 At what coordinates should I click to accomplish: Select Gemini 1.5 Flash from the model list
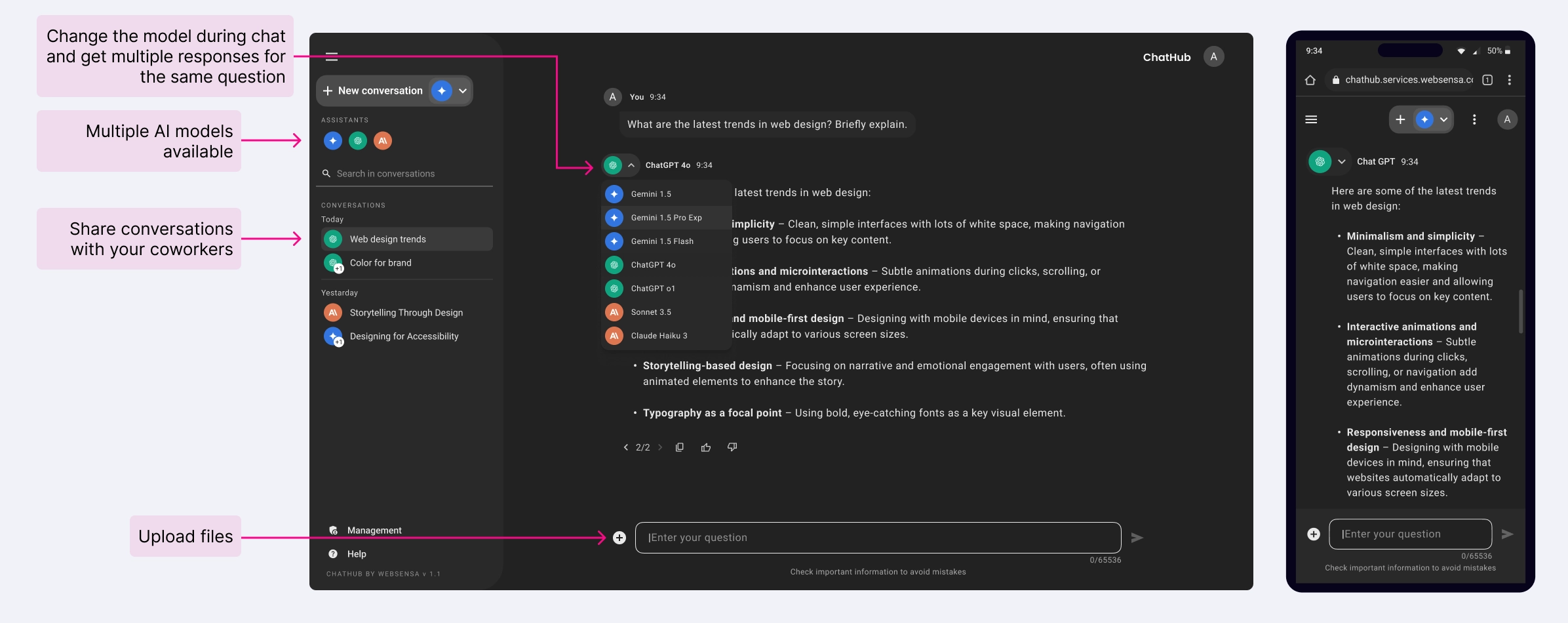[666, 241]
